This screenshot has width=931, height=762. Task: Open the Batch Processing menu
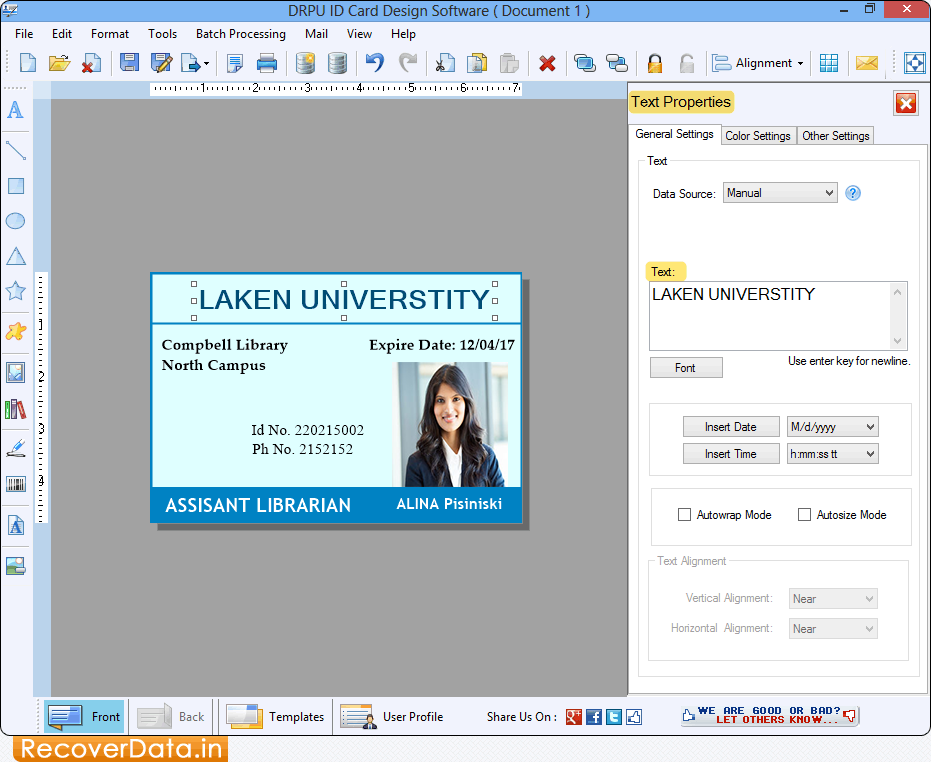click(x=240, y=33)
